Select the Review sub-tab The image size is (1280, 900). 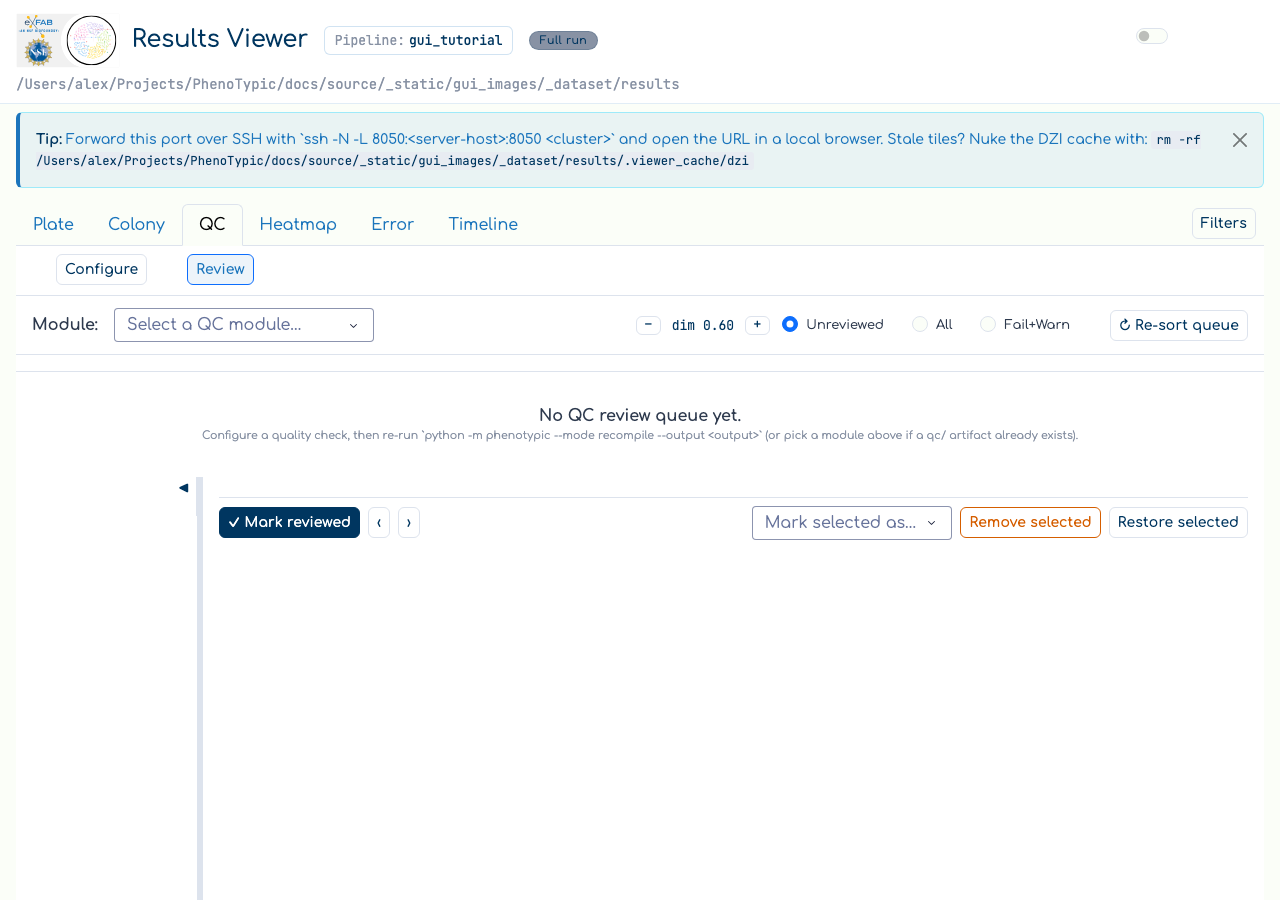pos(220,269)
